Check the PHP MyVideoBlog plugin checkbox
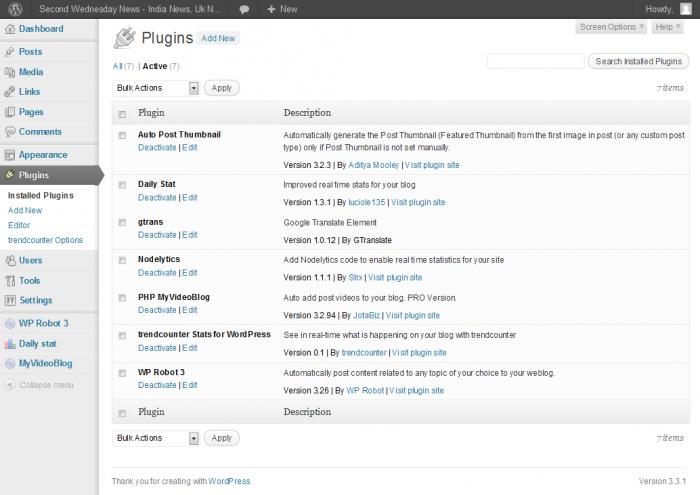The width and height of the screenshot is (700, 495). (x=122, y=298)
